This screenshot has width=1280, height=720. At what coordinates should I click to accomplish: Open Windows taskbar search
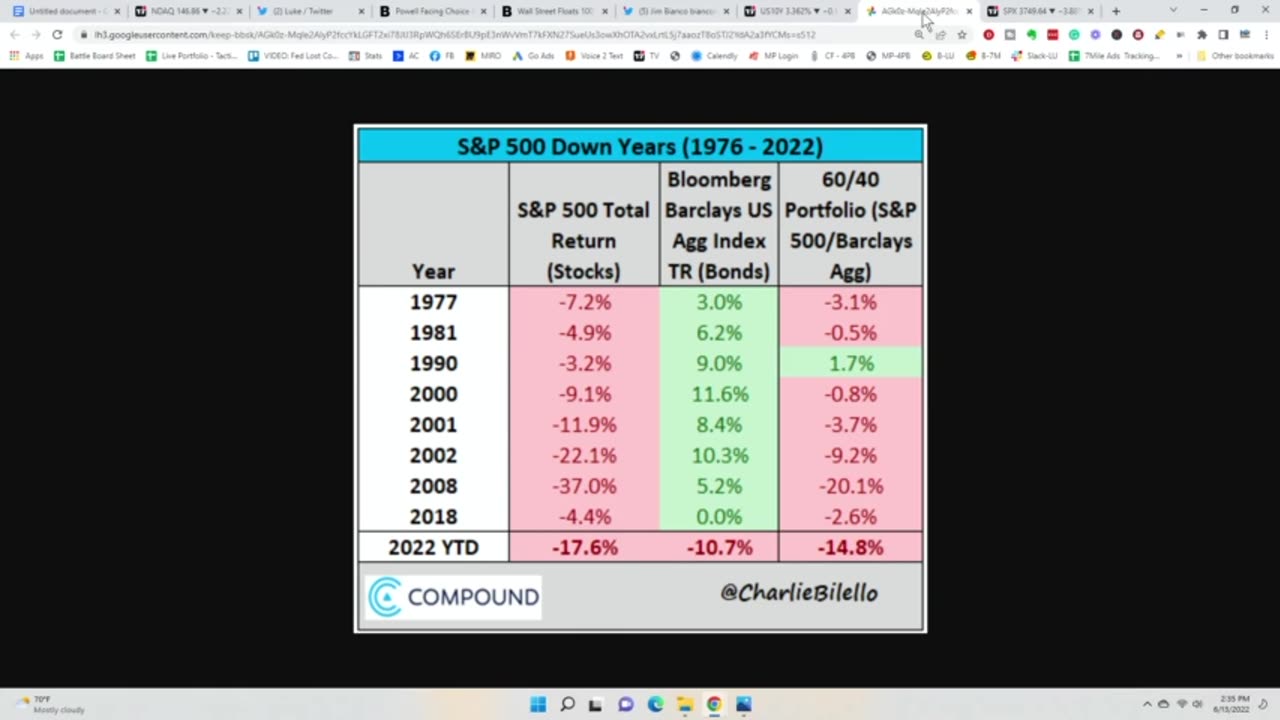pos(567,704)
